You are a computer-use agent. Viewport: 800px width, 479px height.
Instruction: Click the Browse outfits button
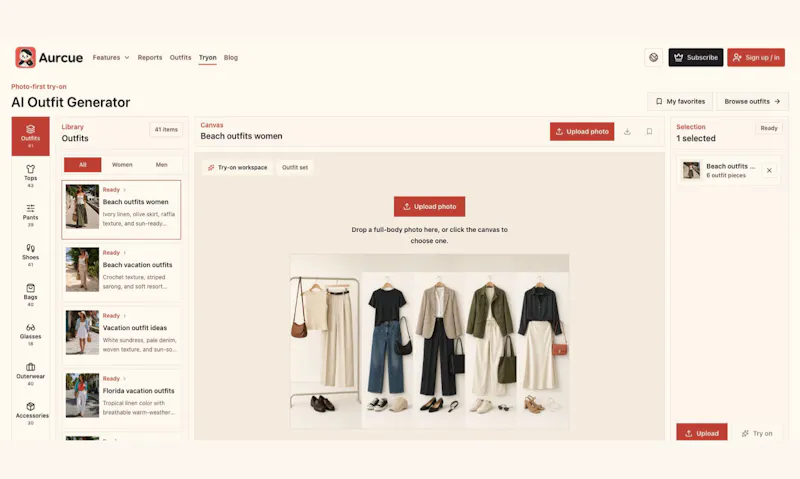pos(753,102)
